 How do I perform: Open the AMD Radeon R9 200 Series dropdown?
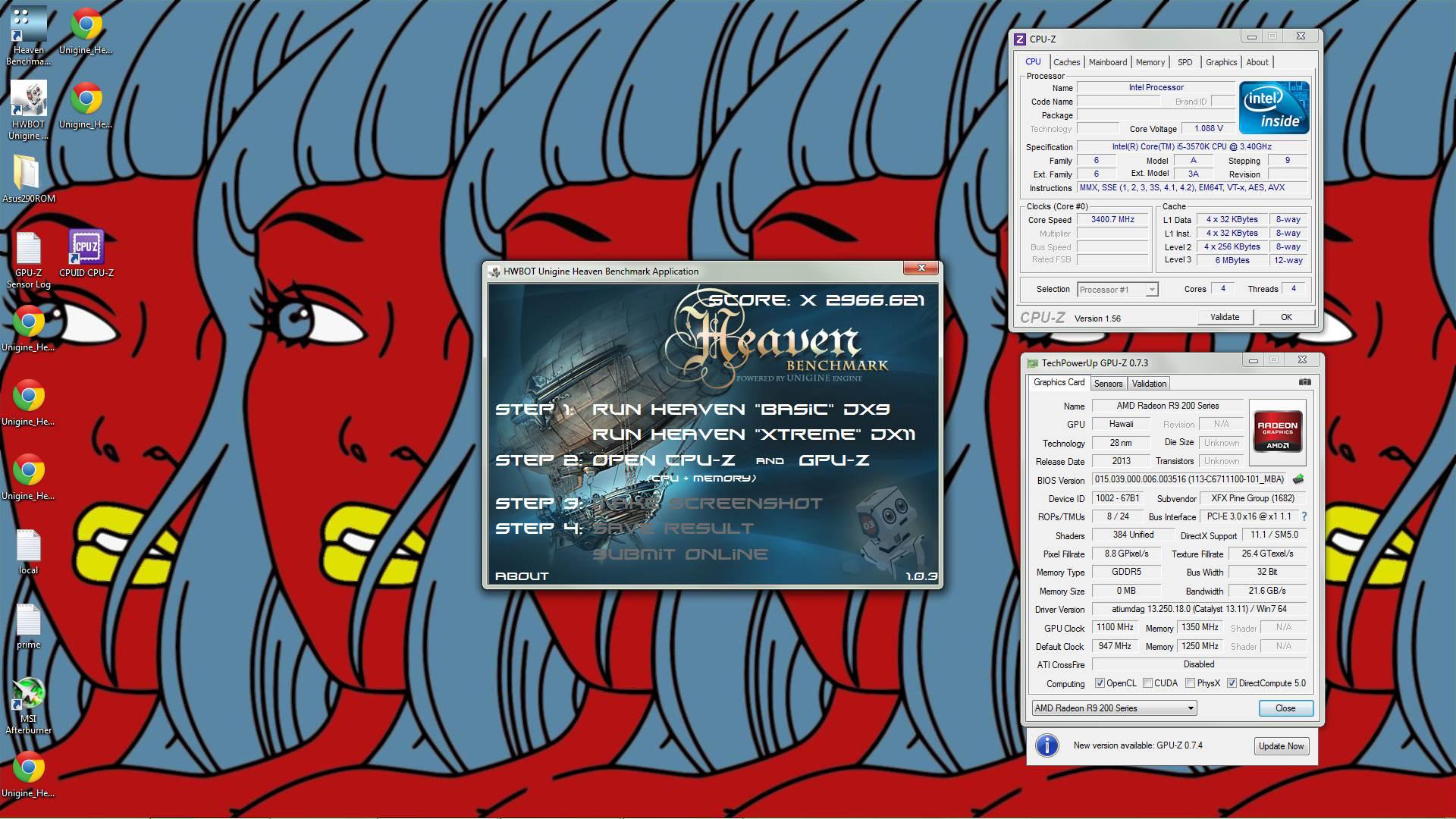coord(1114,708)
